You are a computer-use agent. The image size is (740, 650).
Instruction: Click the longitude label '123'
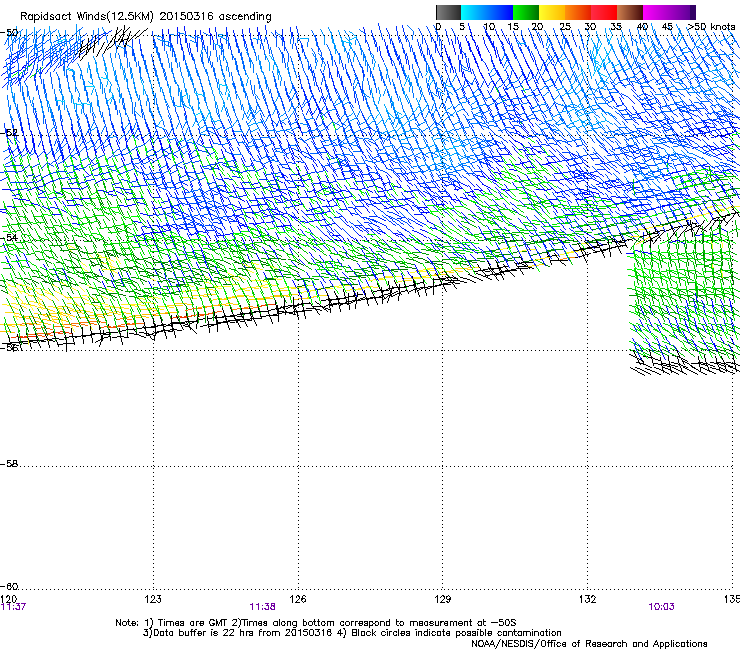[153, 599]
